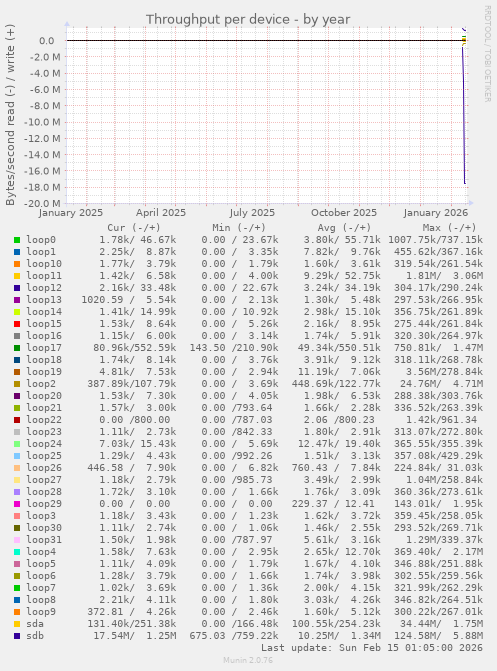The width and height of the screenshot is (497, 671).
Task: Click loop22's current value '0.00 /800.00'
Action: 134,420
